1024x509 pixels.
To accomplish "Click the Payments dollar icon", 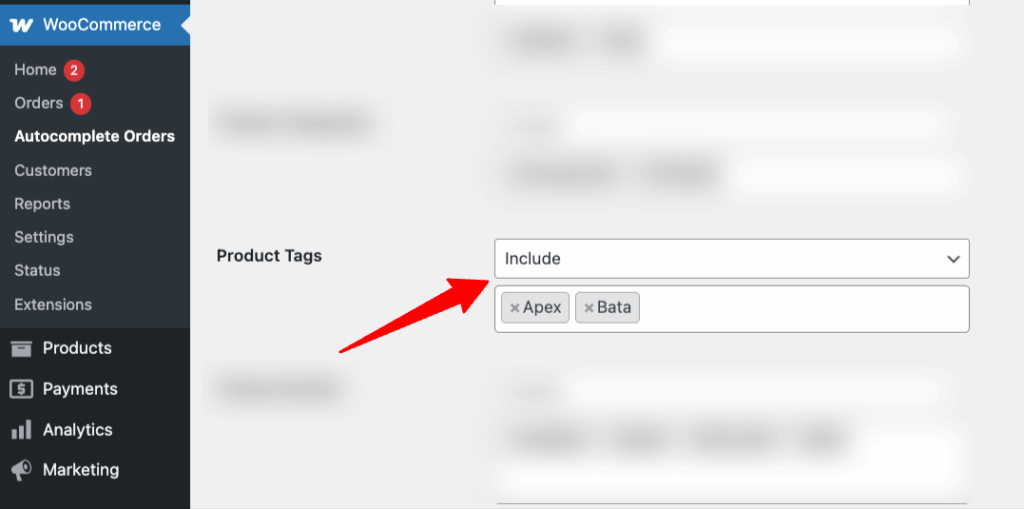I will (21, 389).
